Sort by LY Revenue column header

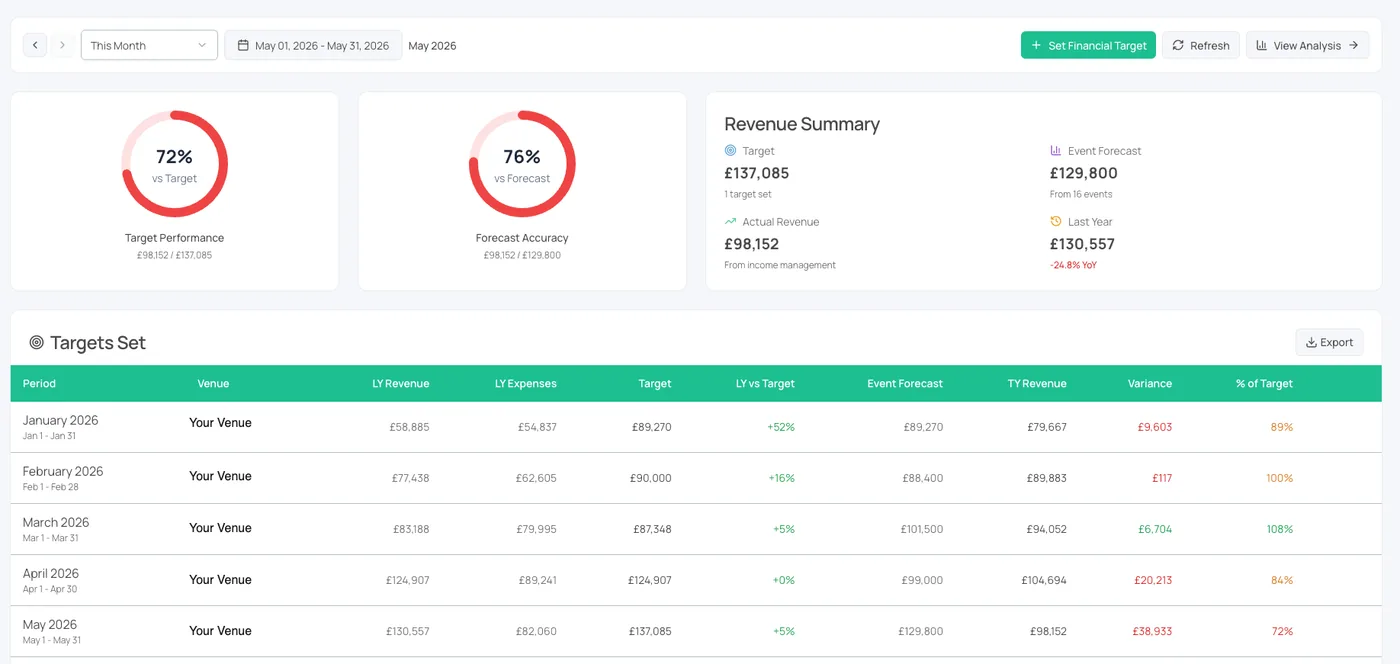[400, 384]
